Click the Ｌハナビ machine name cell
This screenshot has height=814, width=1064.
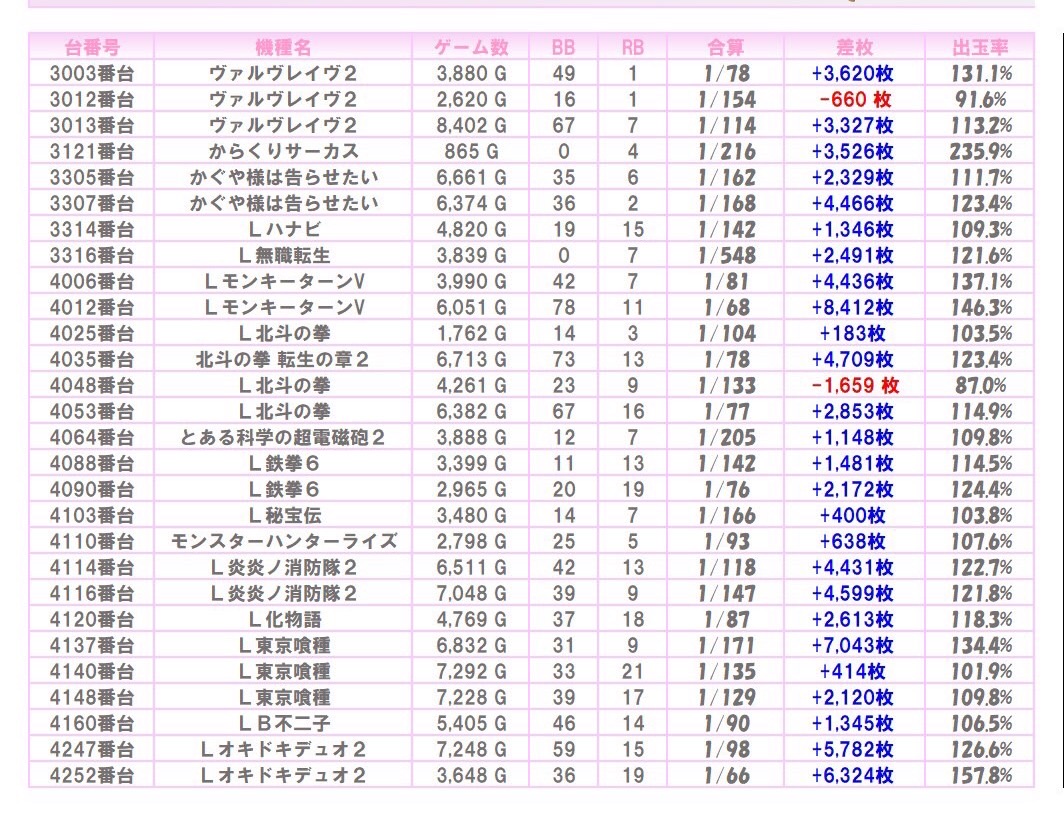click(283, 229)
